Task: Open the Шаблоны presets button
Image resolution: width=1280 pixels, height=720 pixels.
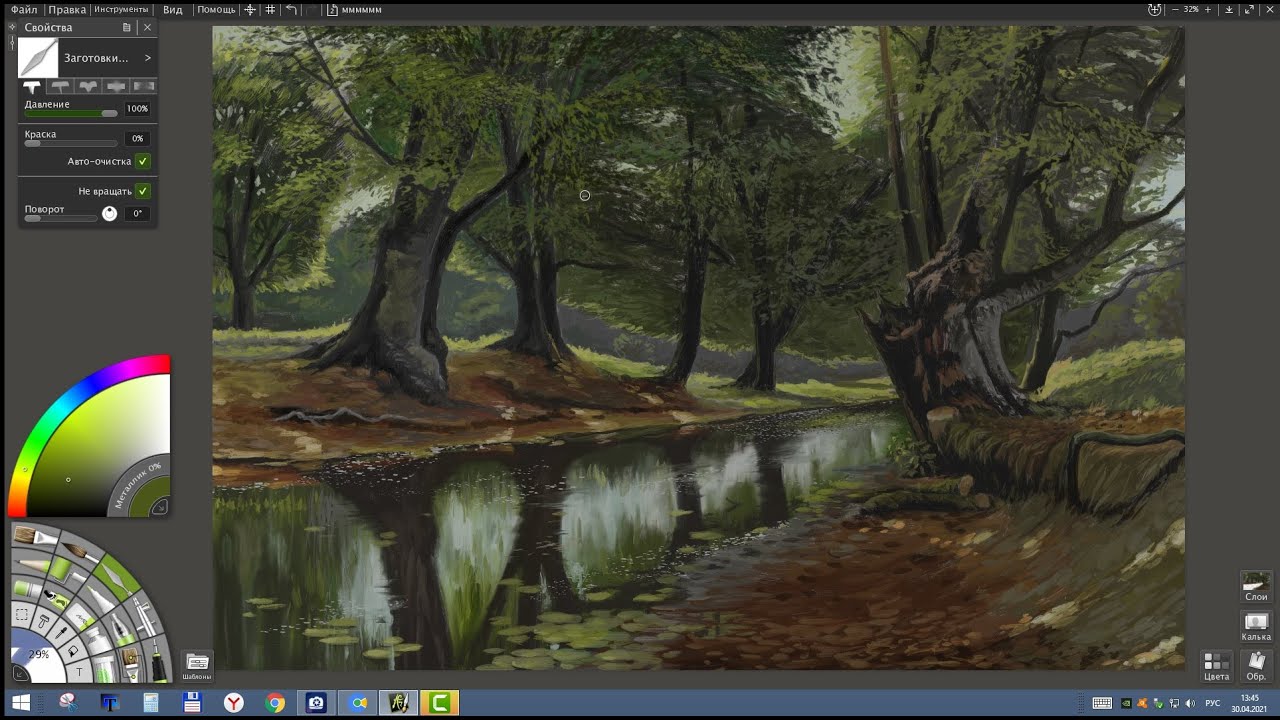Action: tap(197, 665)
